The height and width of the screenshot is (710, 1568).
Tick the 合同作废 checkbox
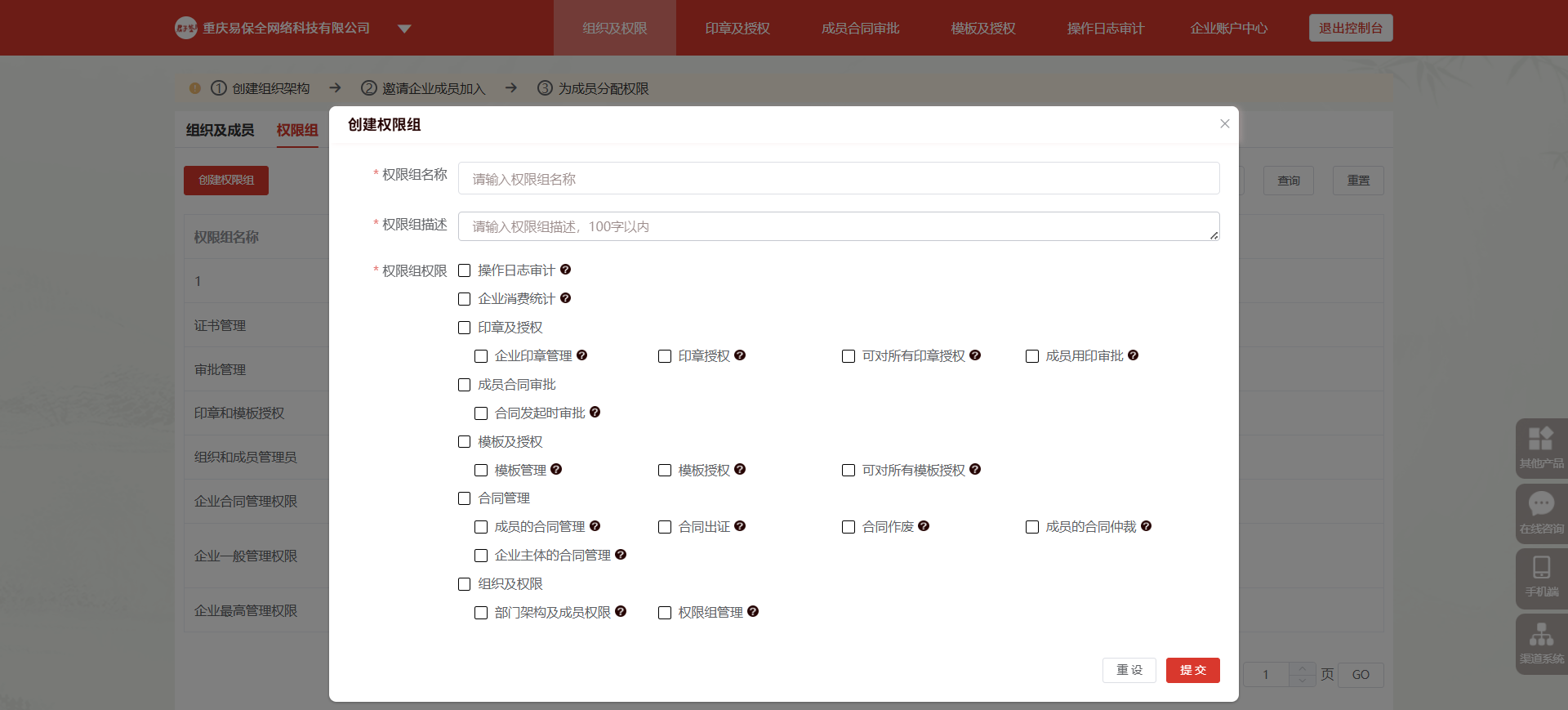pos(849,527)
